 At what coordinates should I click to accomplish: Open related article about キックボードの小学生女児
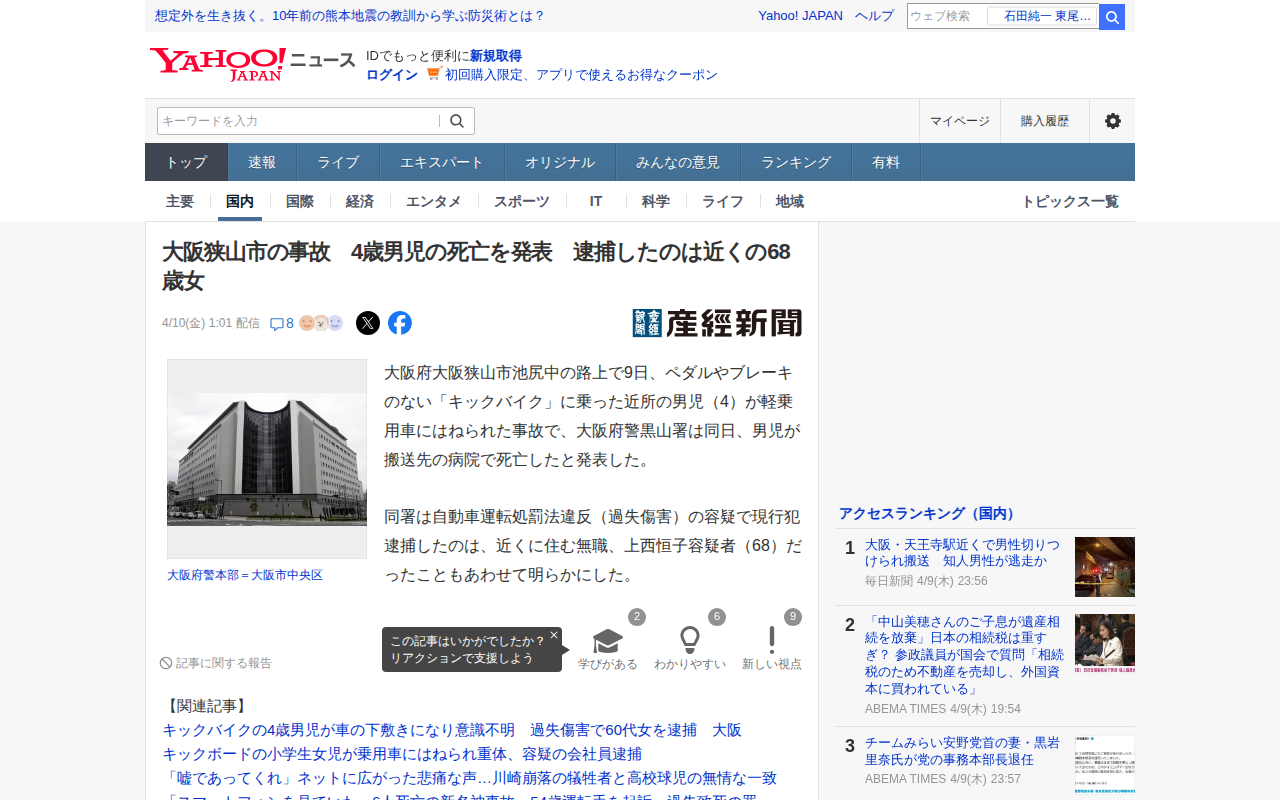click(402, 754)
